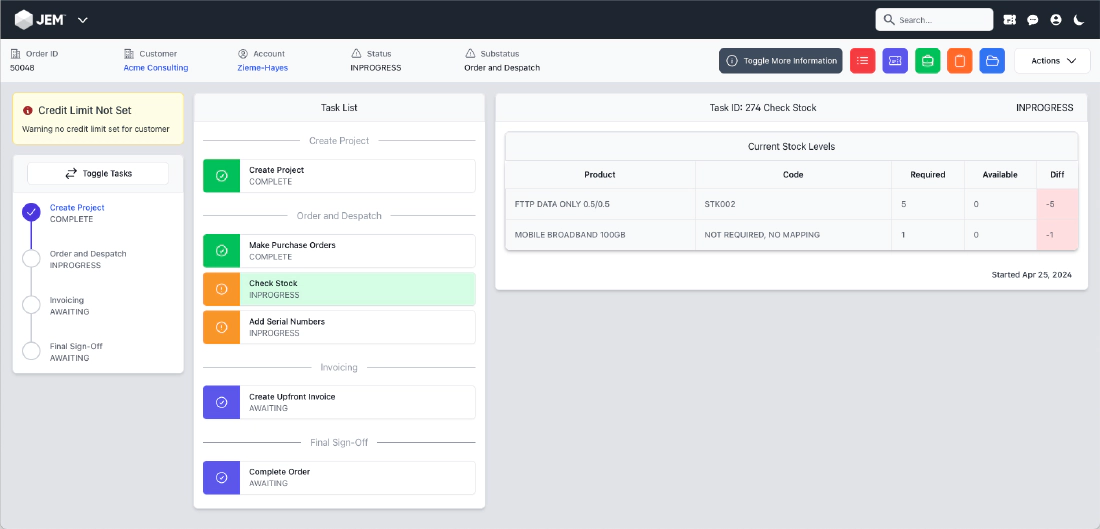Click the Account person icon
The image size is (1100, 529).
click(243, 53)
